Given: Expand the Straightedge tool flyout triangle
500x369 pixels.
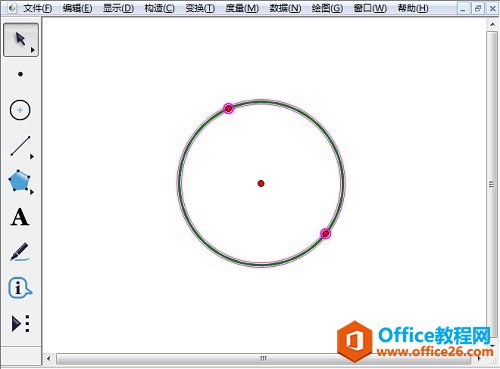Looking at the screenshot, I should (32, 156).
